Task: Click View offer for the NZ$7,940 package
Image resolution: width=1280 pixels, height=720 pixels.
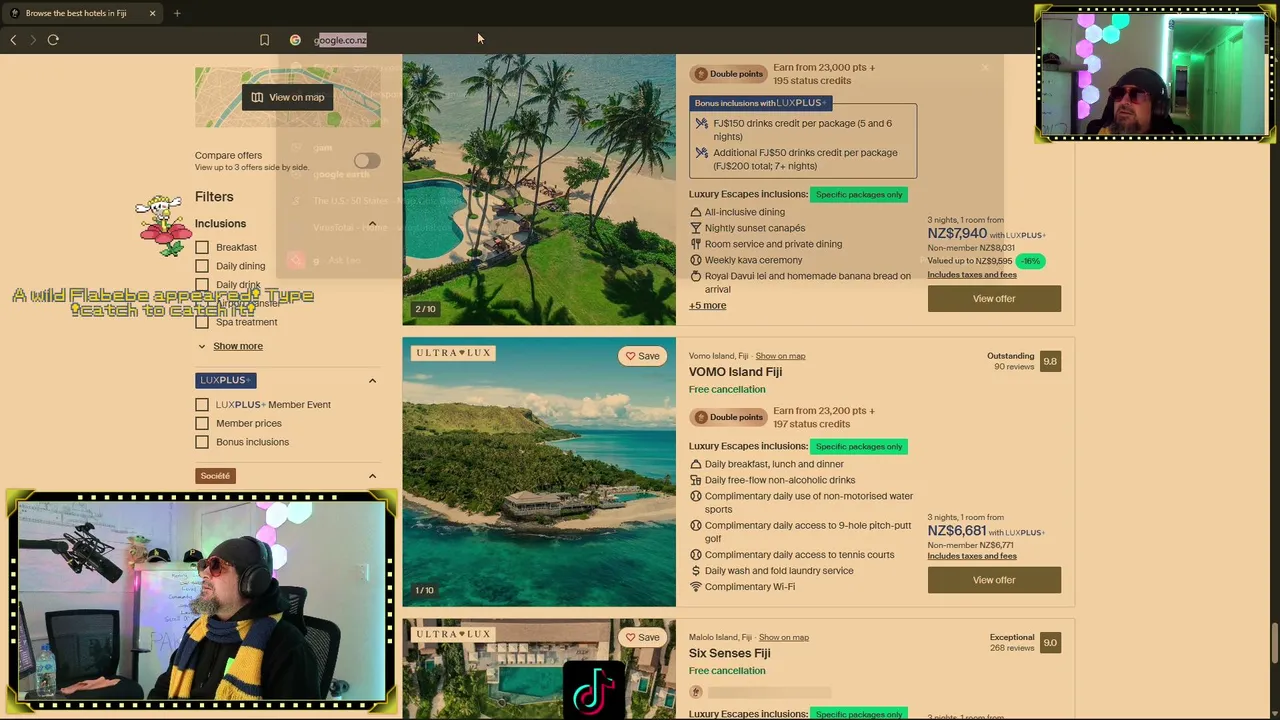Action: coord(994,298)
